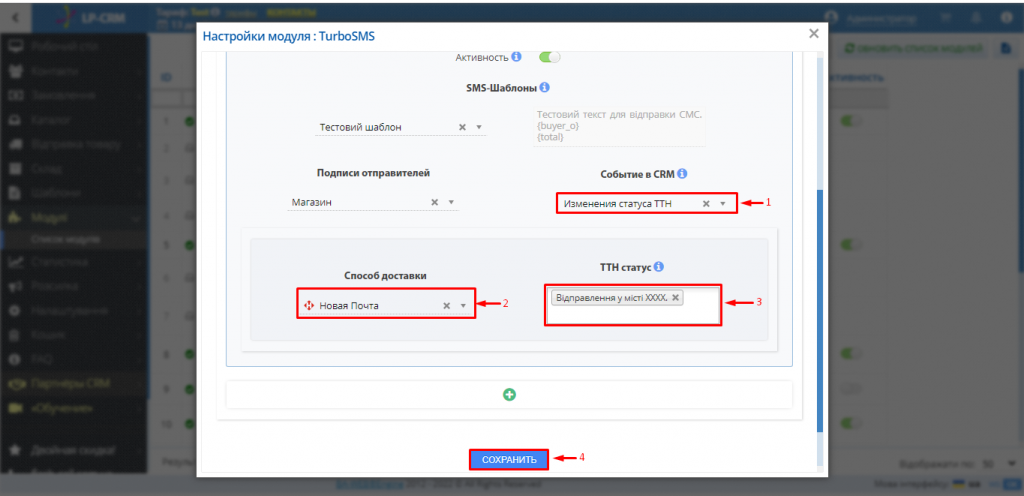This screenshot has width=1024, height=496.
Task: Click the red Новая Почта logo icon
Action: point(309,305)
